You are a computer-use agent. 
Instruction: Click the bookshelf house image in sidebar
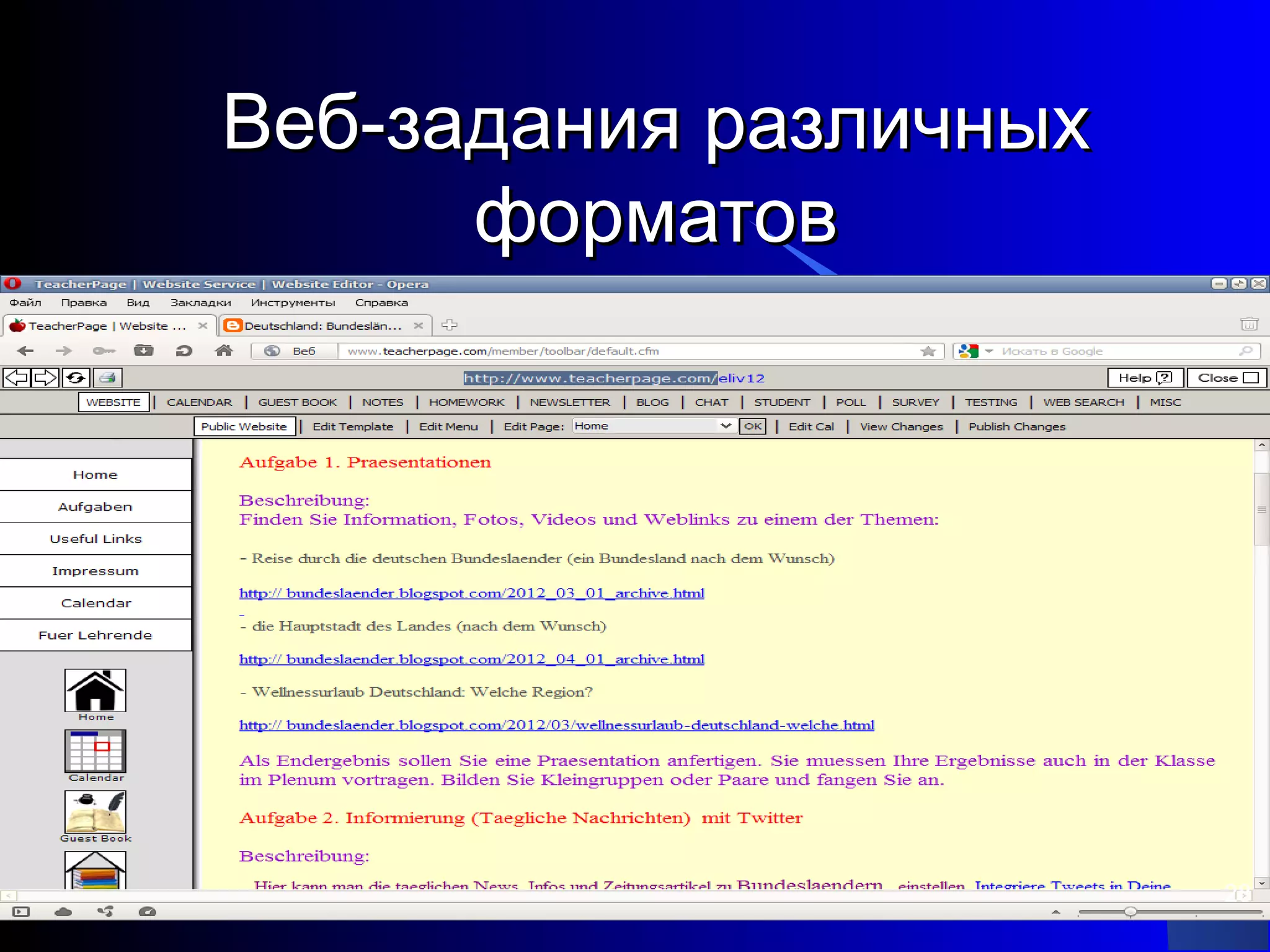pyautogui.click(x=95, y=870)
